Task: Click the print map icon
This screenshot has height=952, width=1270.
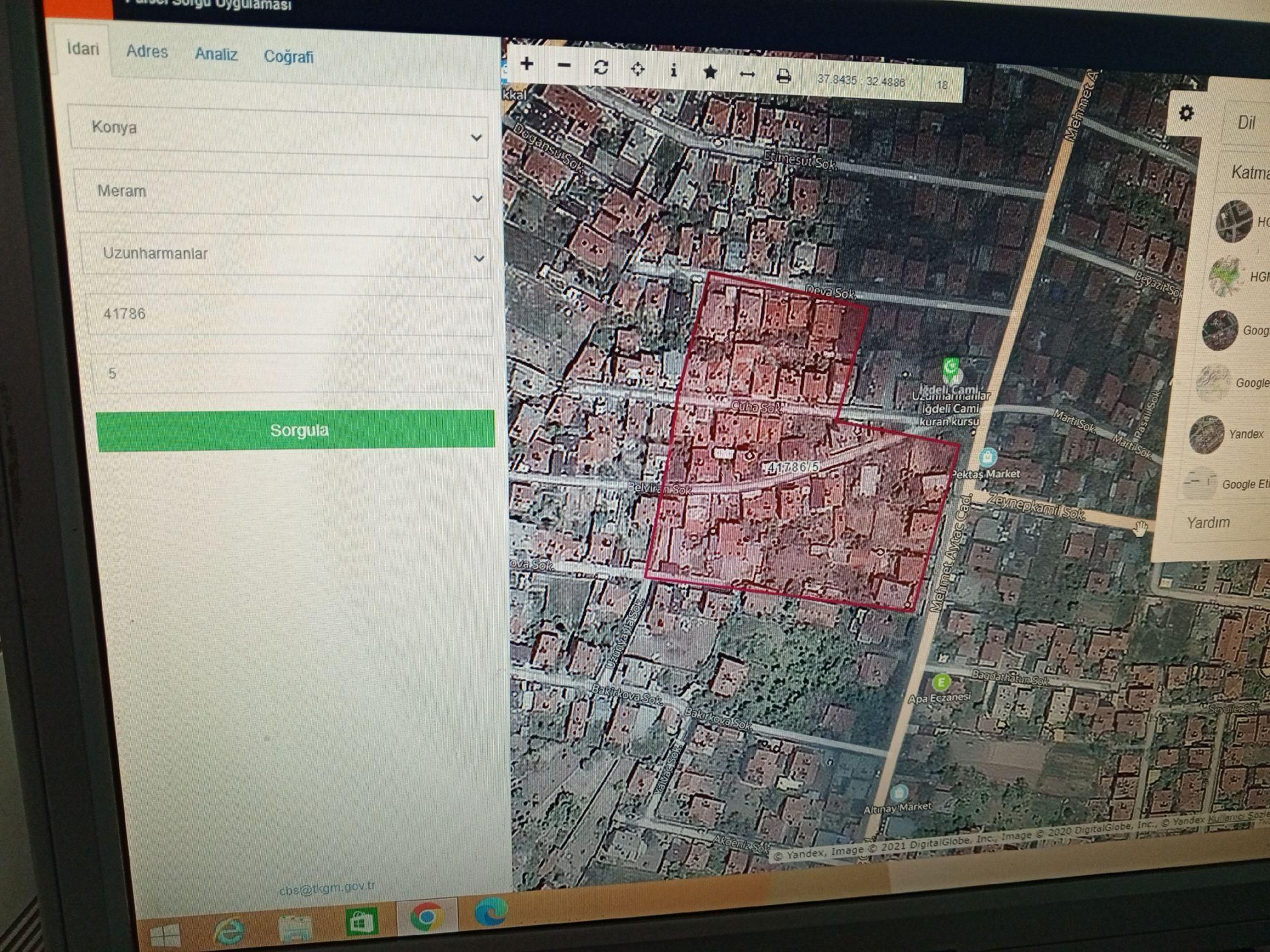Action: (x=784, y=76)
